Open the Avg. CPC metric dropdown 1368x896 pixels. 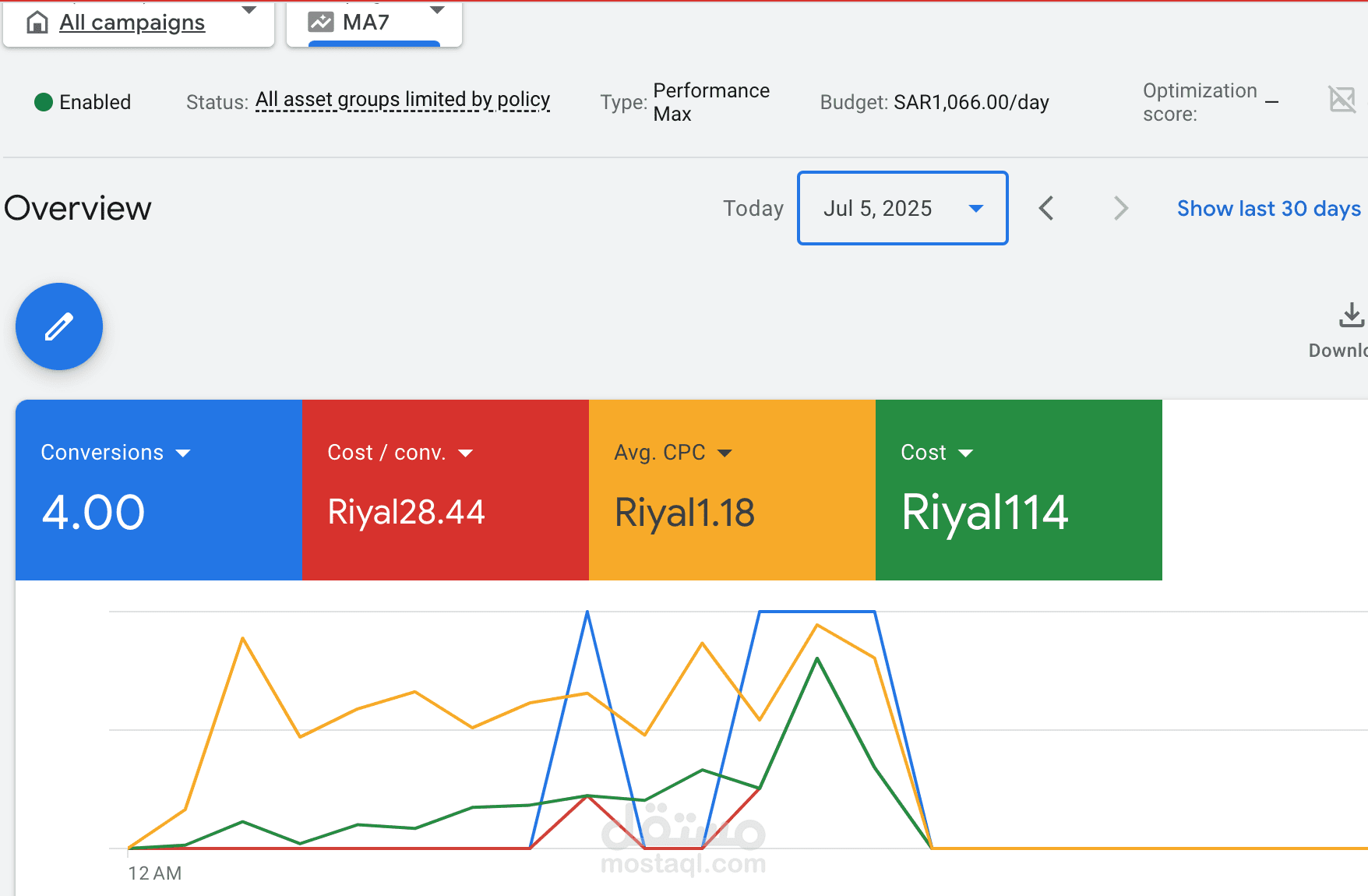pos(725,453)
